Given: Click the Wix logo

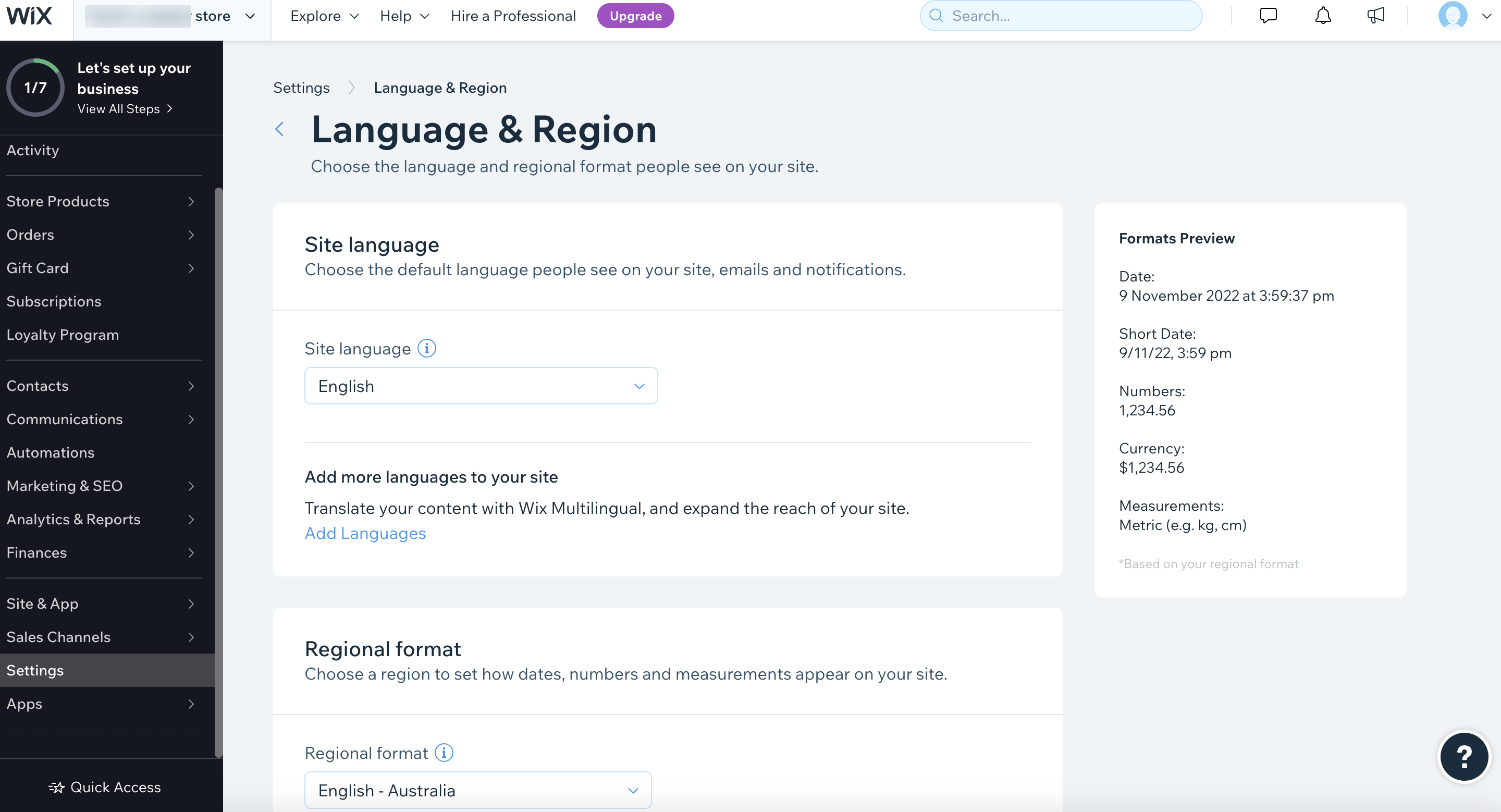Looking at the screenshot, I should click(29, 16).
